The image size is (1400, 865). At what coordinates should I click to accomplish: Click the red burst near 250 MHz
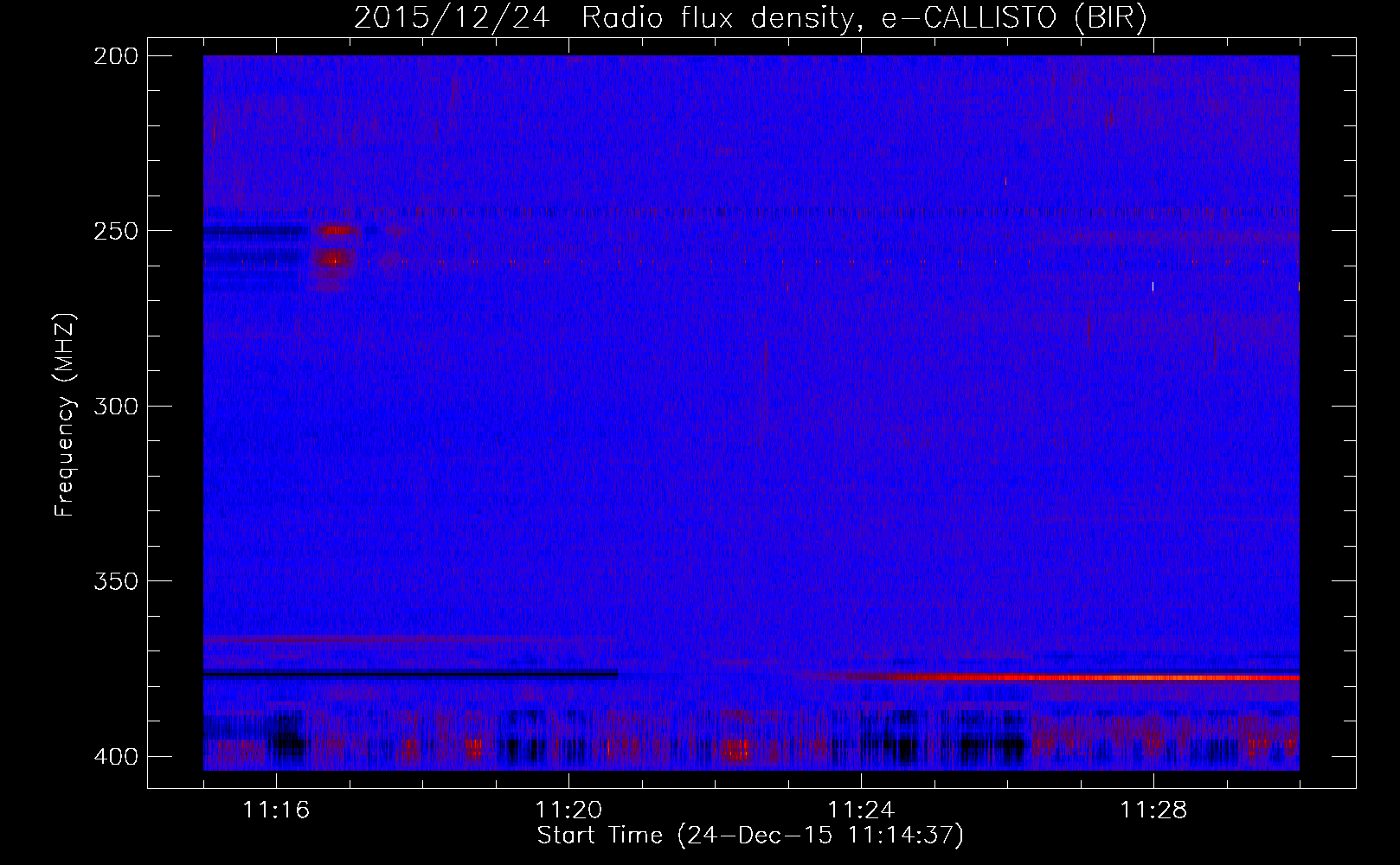pyautogui.click(x=337, y=230)
